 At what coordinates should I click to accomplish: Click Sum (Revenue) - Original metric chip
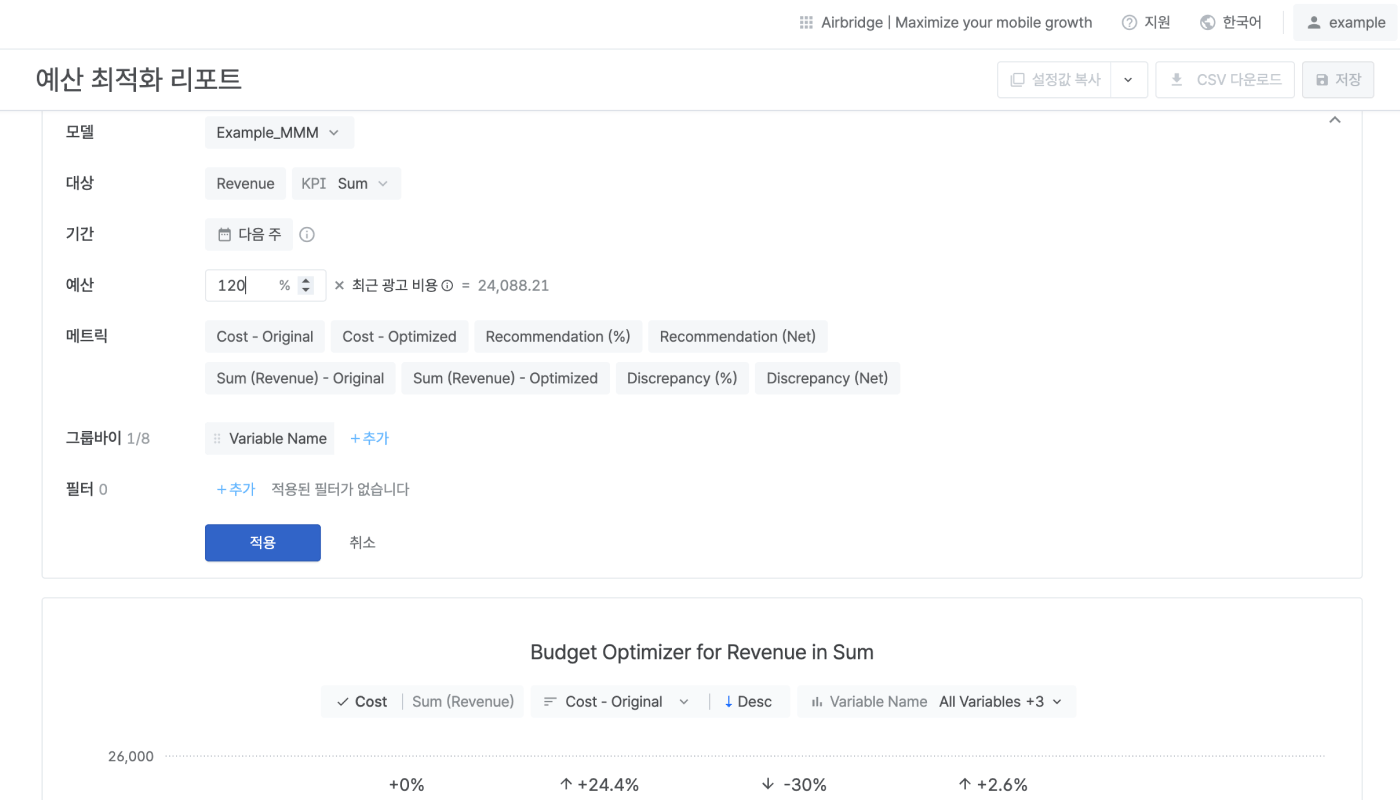(x=300, y=378)
